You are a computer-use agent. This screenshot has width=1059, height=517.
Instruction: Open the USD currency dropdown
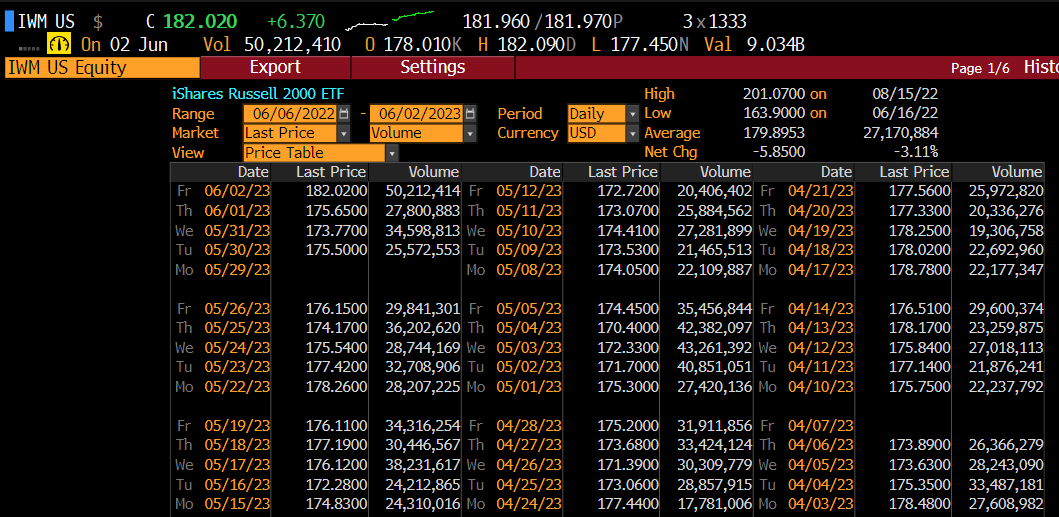(632, 133)
